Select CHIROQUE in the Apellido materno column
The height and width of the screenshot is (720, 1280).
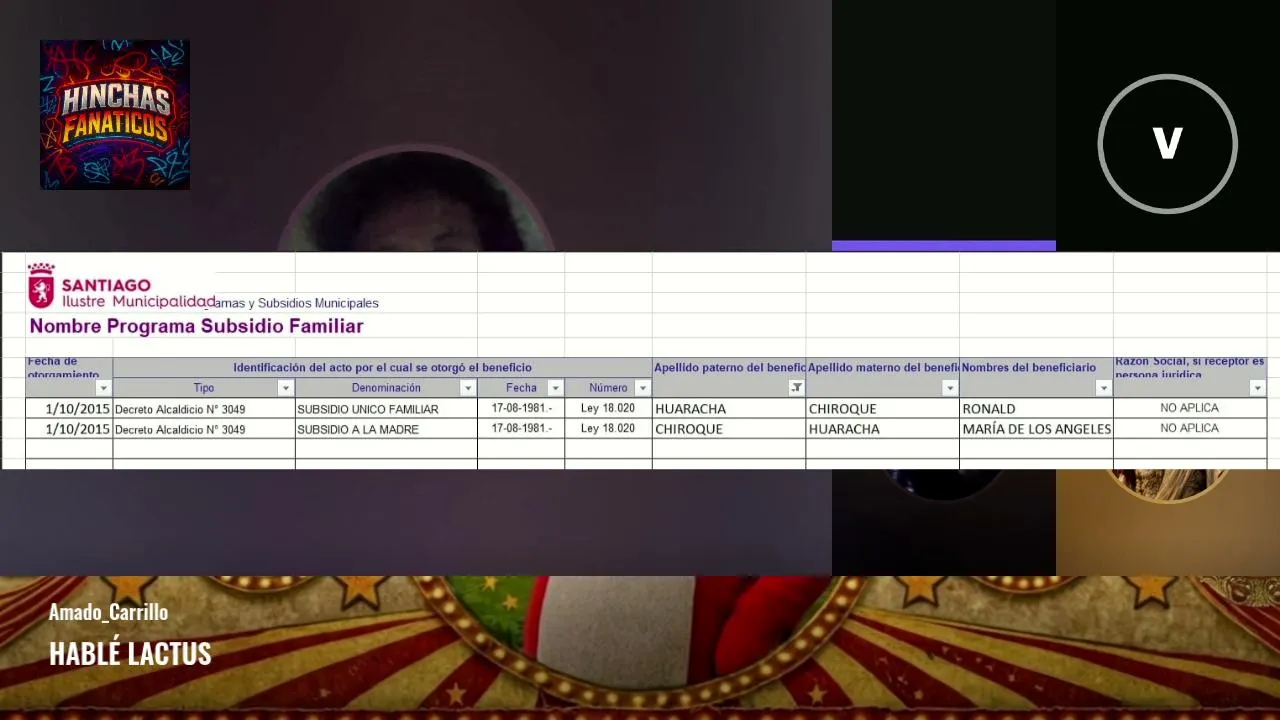pos(883,408)
